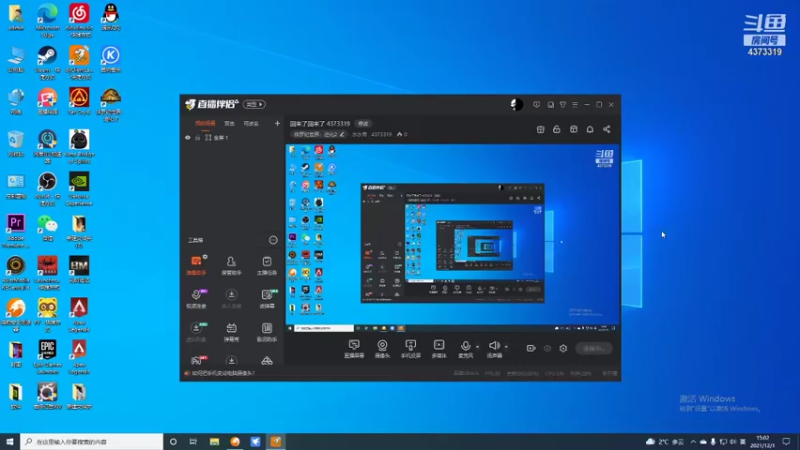The height and width of the screenshot is (450, 800).
Task: Add a screen capture source
Action: [x=354, y=349]
